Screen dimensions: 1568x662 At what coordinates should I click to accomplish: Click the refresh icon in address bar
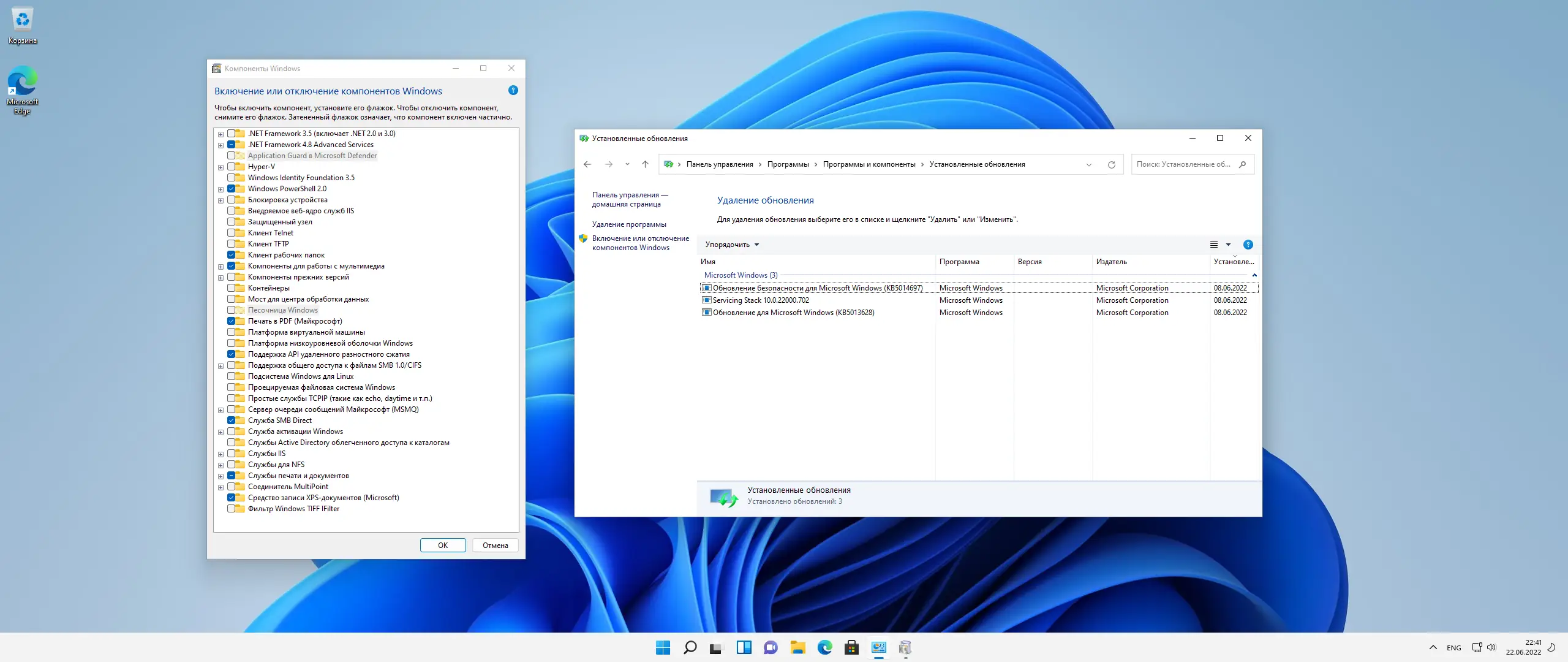coord(1111,164)
